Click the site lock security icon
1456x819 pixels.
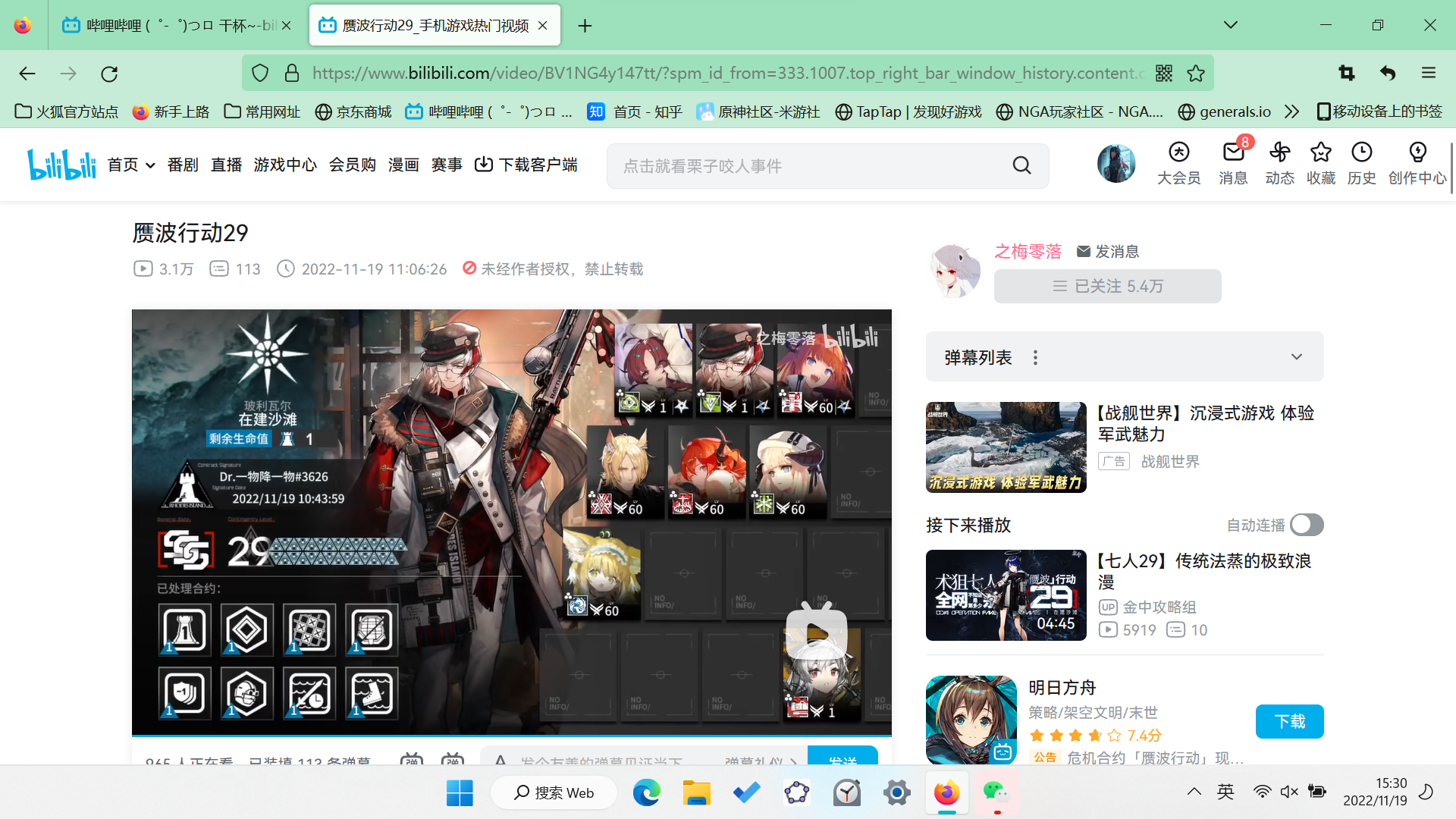pyautogui.click(x=291, y=73)
